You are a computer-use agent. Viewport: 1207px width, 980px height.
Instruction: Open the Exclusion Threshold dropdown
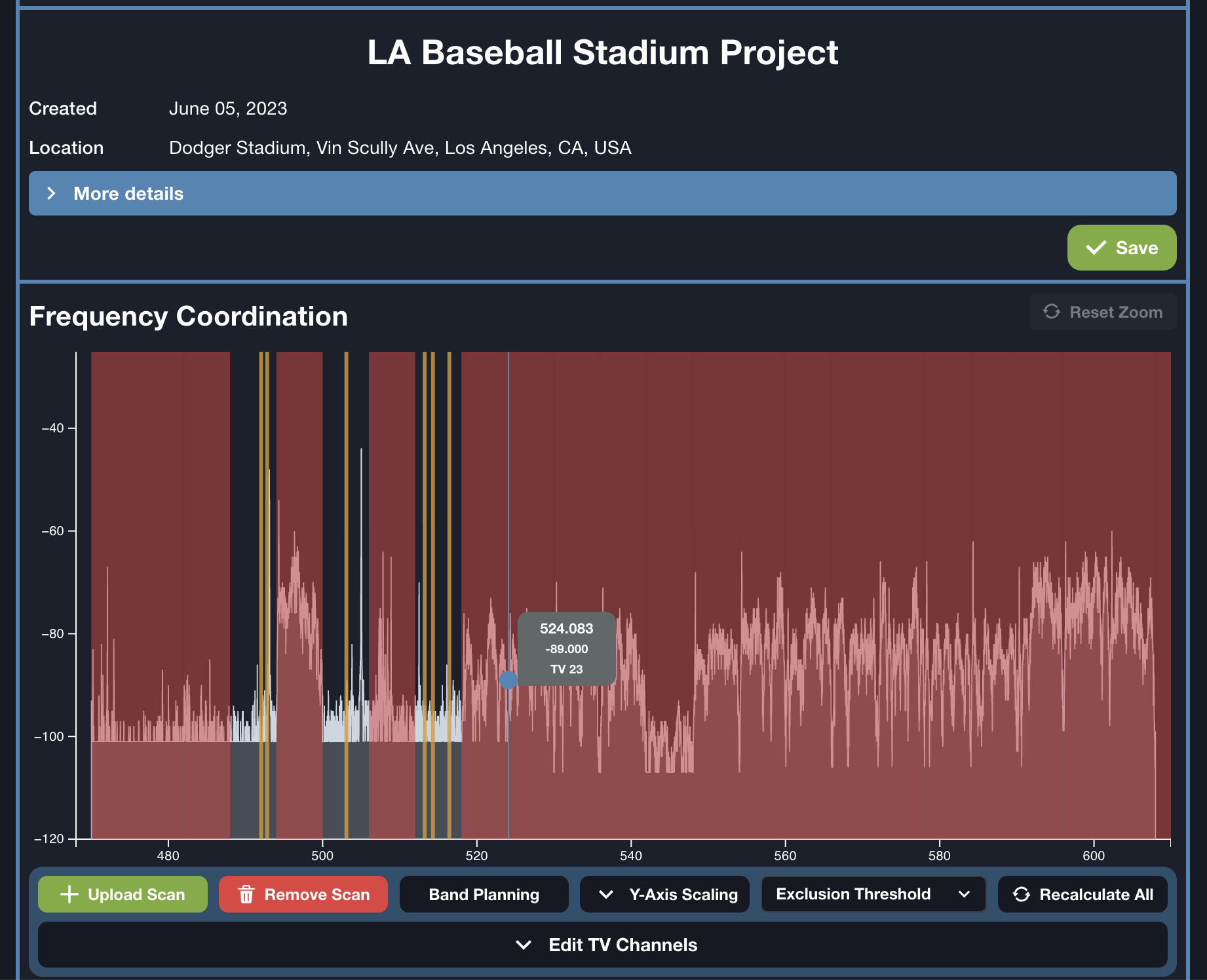(873, 895)
